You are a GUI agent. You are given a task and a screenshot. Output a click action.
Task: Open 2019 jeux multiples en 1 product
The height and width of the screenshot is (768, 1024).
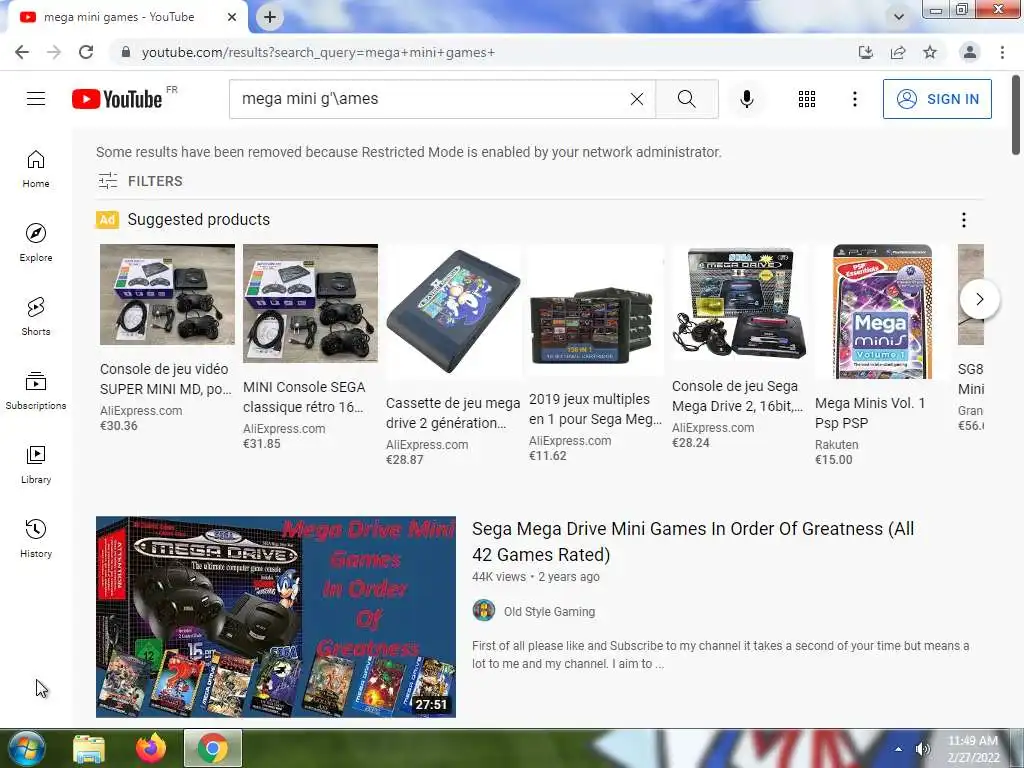595,409
